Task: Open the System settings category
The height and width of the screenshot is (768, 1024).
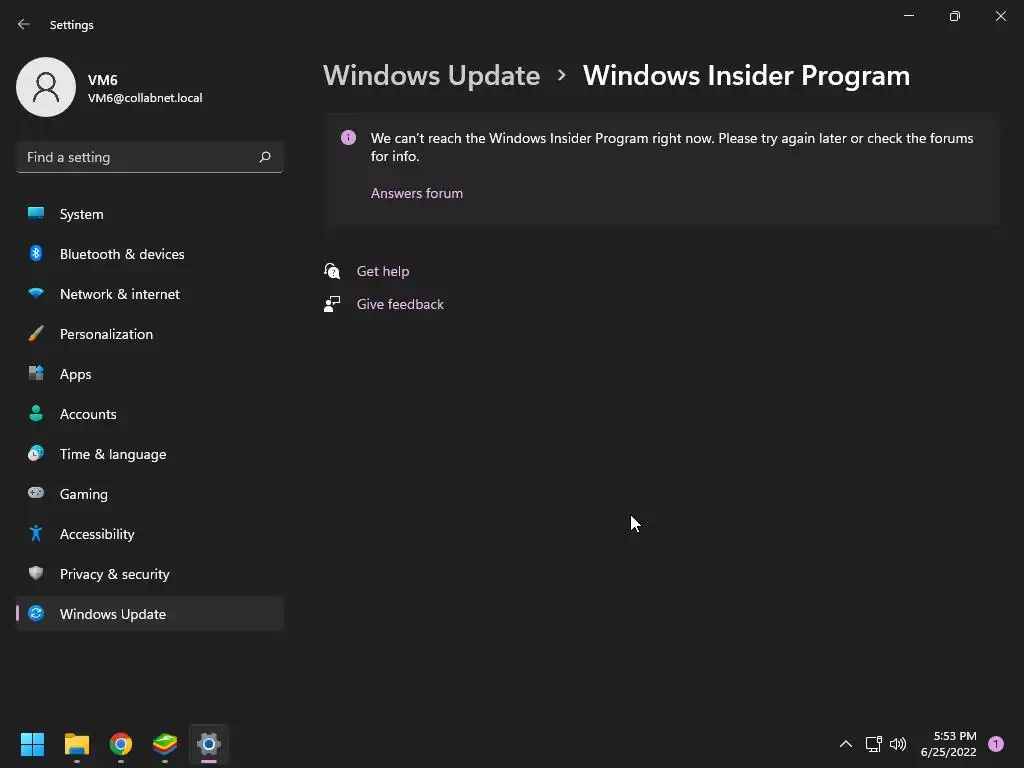Action: 150,214
